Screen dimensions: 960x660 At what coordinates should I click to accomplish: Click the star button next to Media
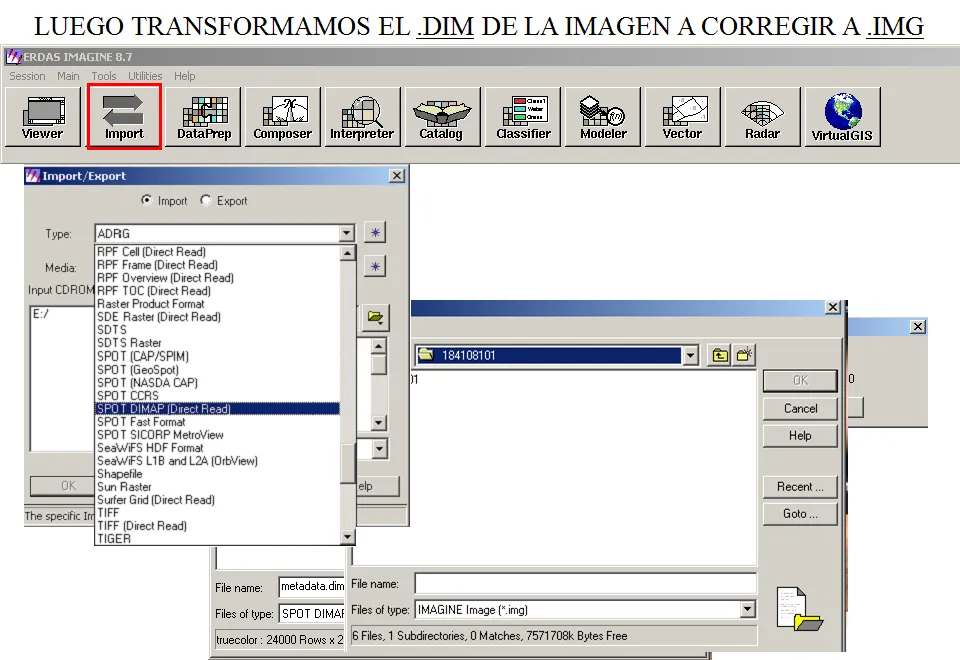[375, 267]
